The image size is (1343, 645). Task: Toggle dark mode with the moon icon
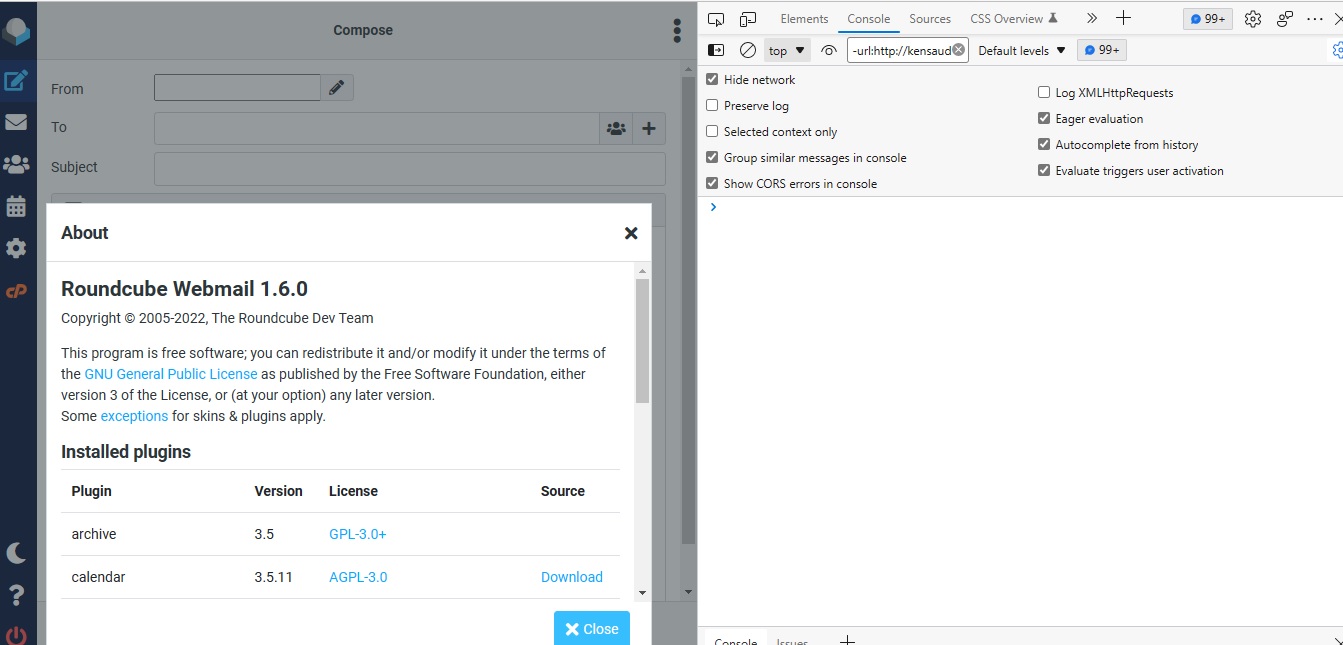[x=16, y=552]
